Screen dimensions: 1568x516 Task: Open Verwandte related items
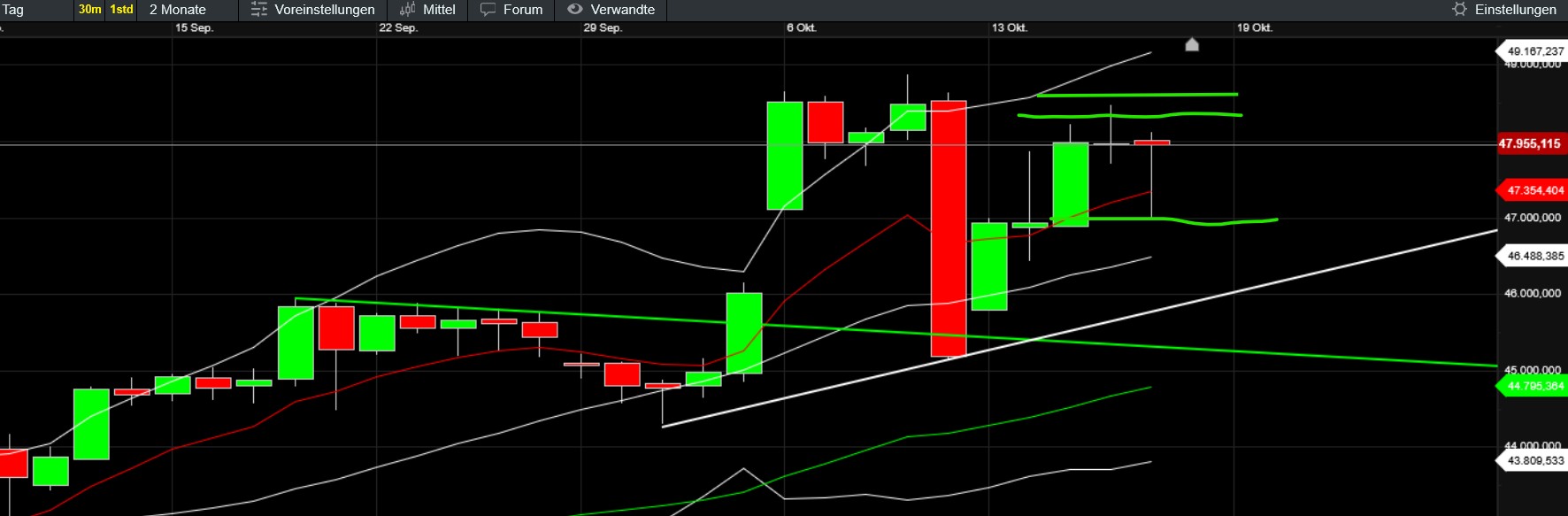(623, 10)
